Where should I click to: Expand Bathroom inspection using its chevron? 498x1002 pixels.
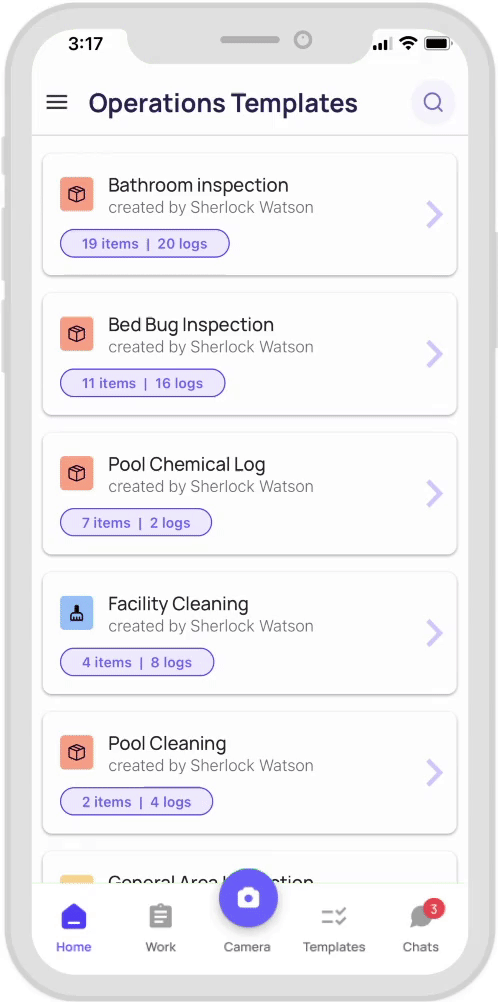(435, 215)
